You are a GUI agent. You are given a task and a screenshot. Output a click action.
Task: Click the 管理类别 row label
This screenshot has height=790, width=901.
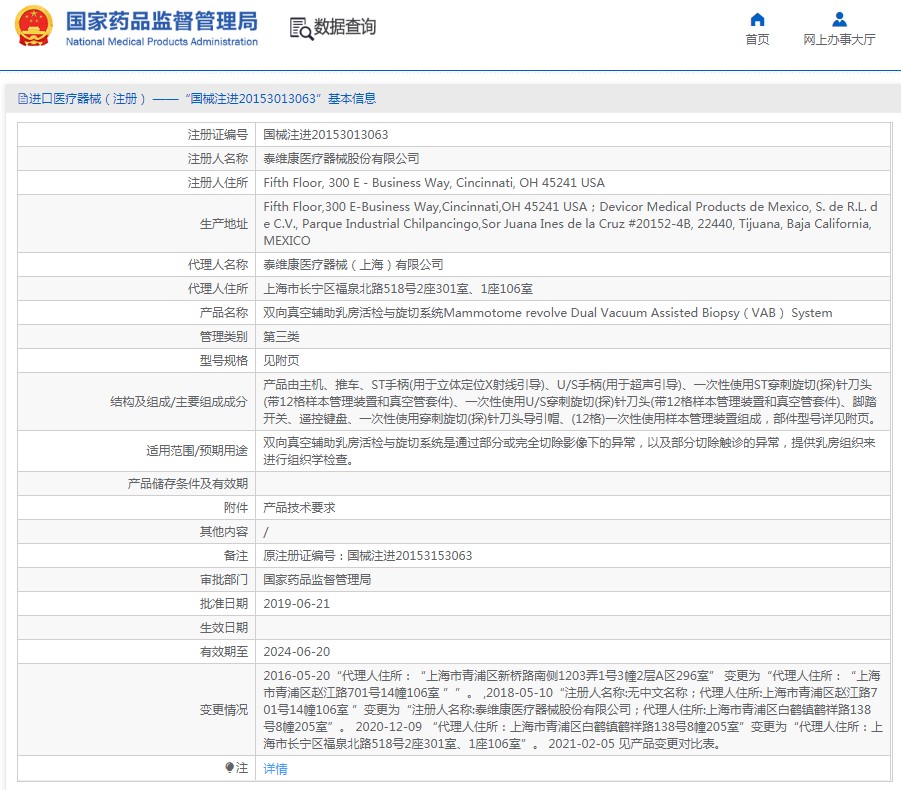click(x=224, y=337)
